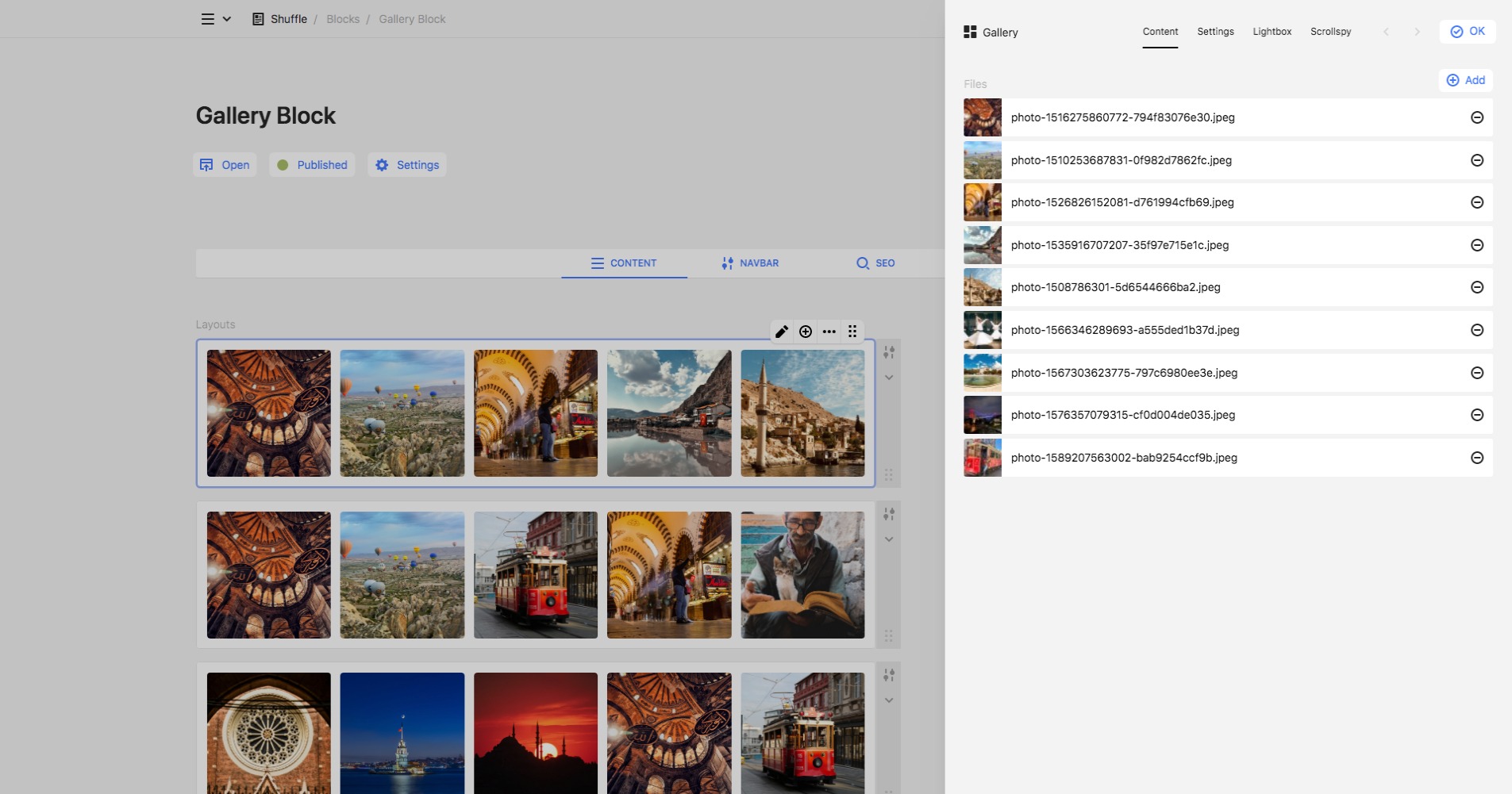The image size is (1512, 794).
Task: Click the Add files button
Action: pos(1465,80)
